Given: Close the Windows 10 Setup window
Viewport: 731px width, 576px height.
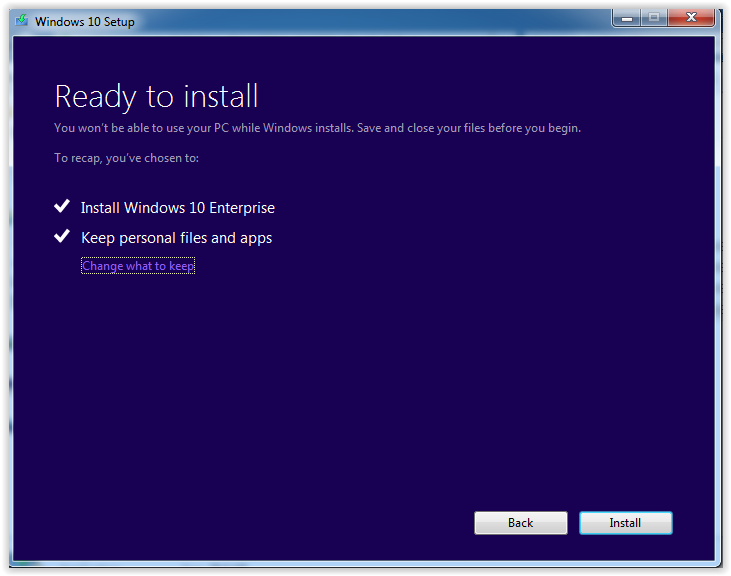Looking at the screenshot, I should (x=691, y=17).
